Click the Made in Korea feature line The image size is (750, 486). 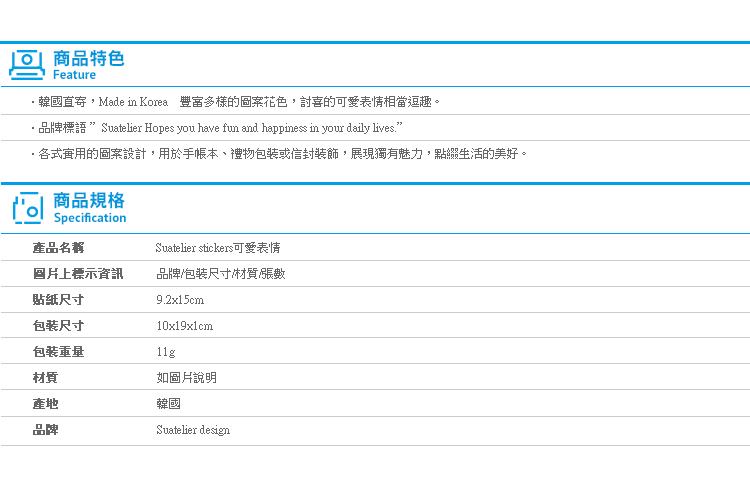(x=236, y=102)
